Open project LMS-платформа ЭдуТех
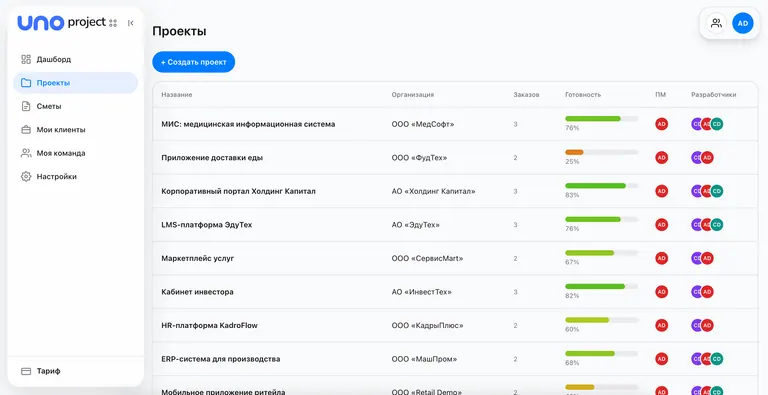Screen dimensions: 768x395 point(207,224)
